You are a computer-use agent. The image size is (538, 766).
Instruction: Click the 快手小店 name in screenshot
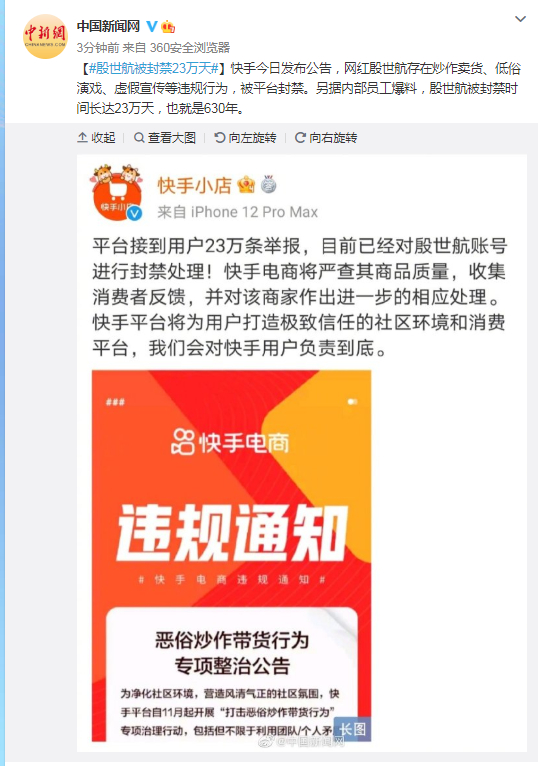pyautogui.click(x=194, y=185)
